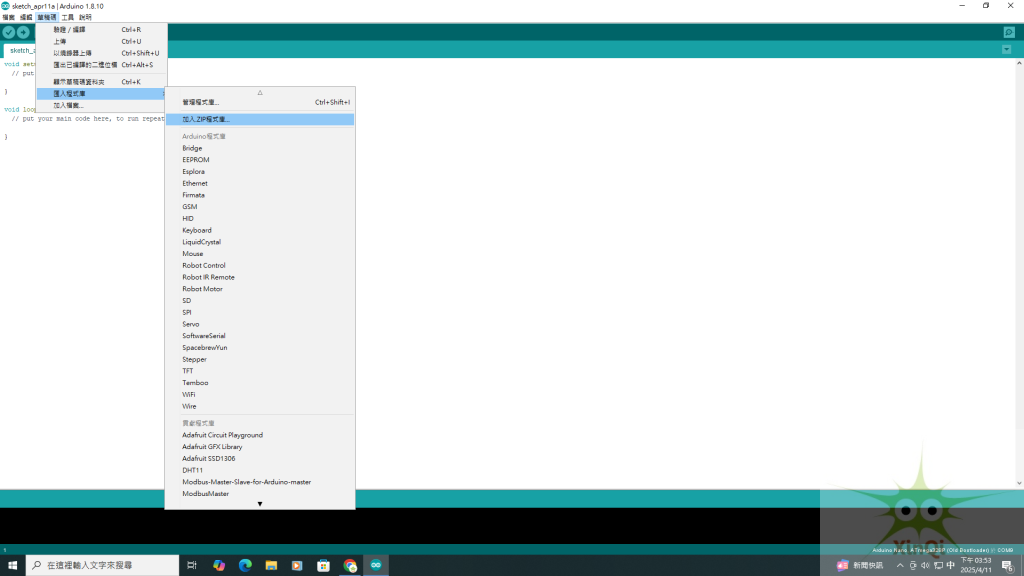Choose the Ctrl+Shift+U programmer upload entry
1024x576 pixels.
[101, 53]
